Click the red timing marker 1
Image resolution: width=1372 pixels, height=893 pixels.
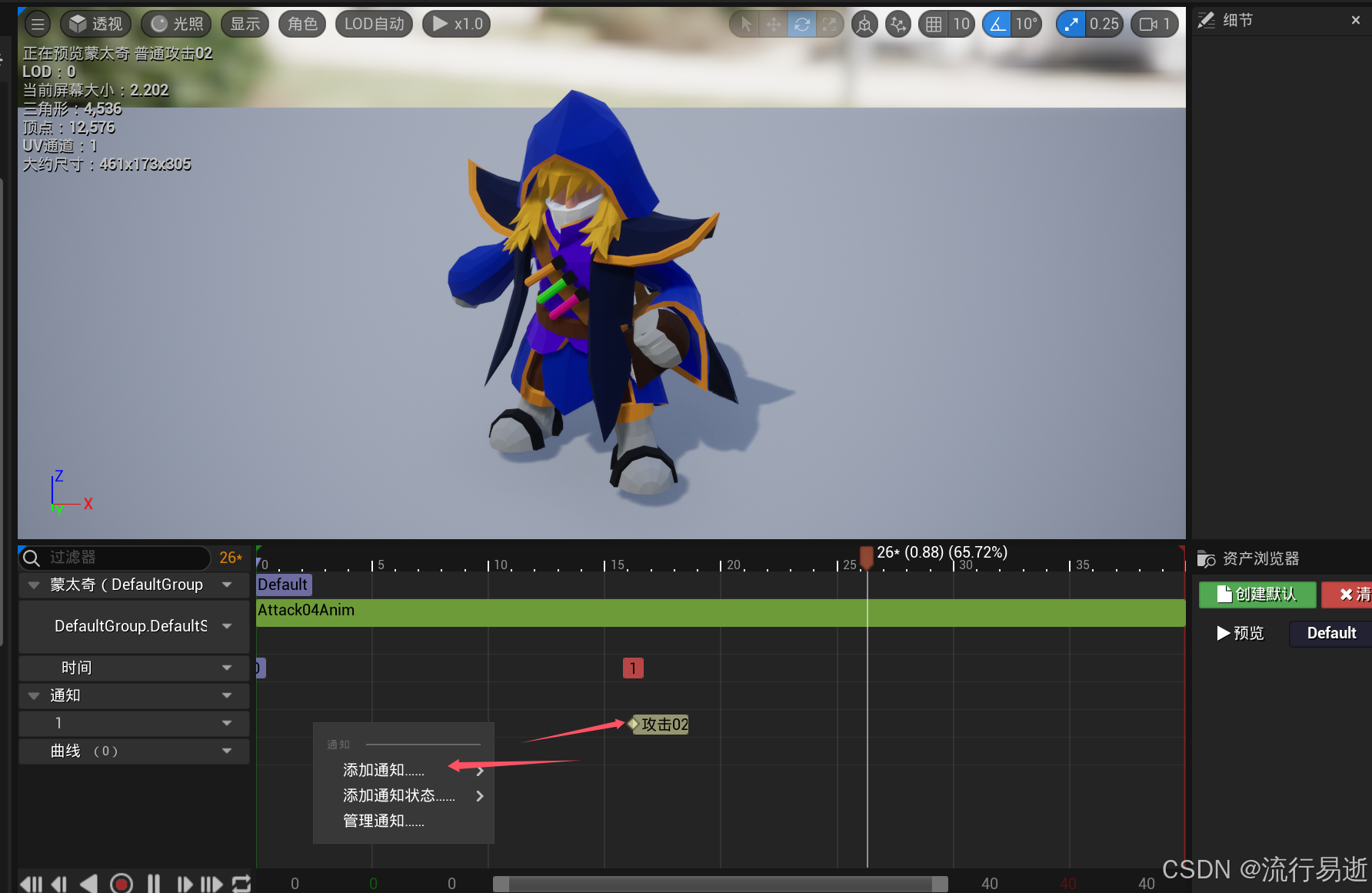(633, 668)
